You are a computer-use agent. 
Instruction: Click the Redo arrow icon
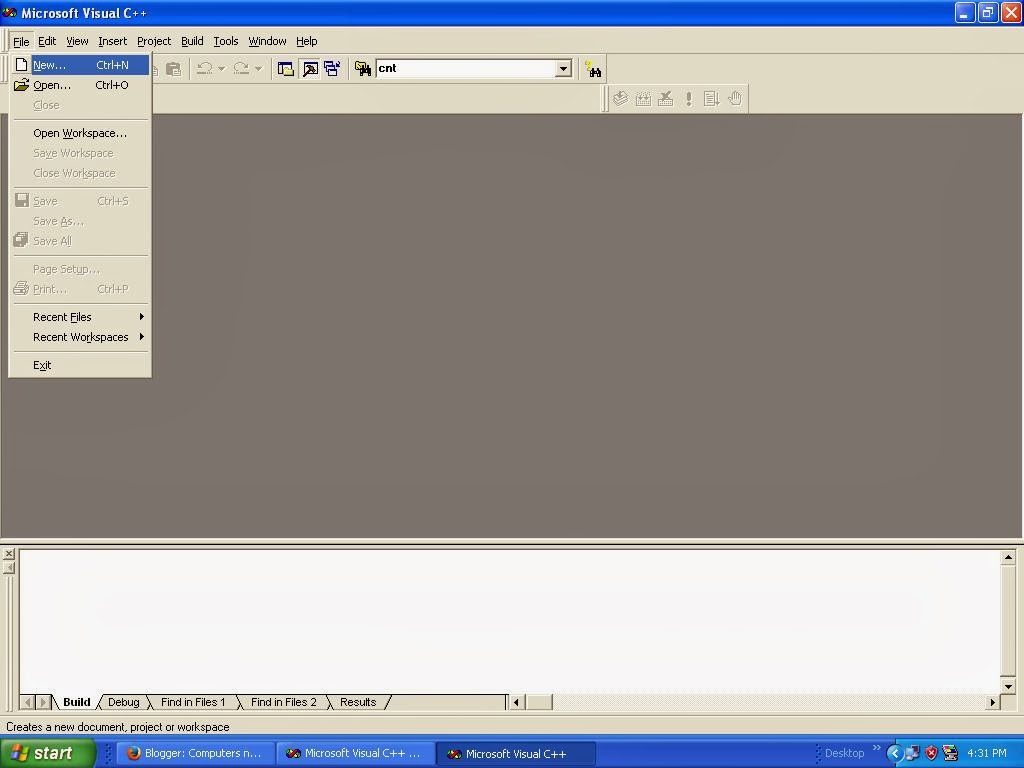click(x=241, y=69)
